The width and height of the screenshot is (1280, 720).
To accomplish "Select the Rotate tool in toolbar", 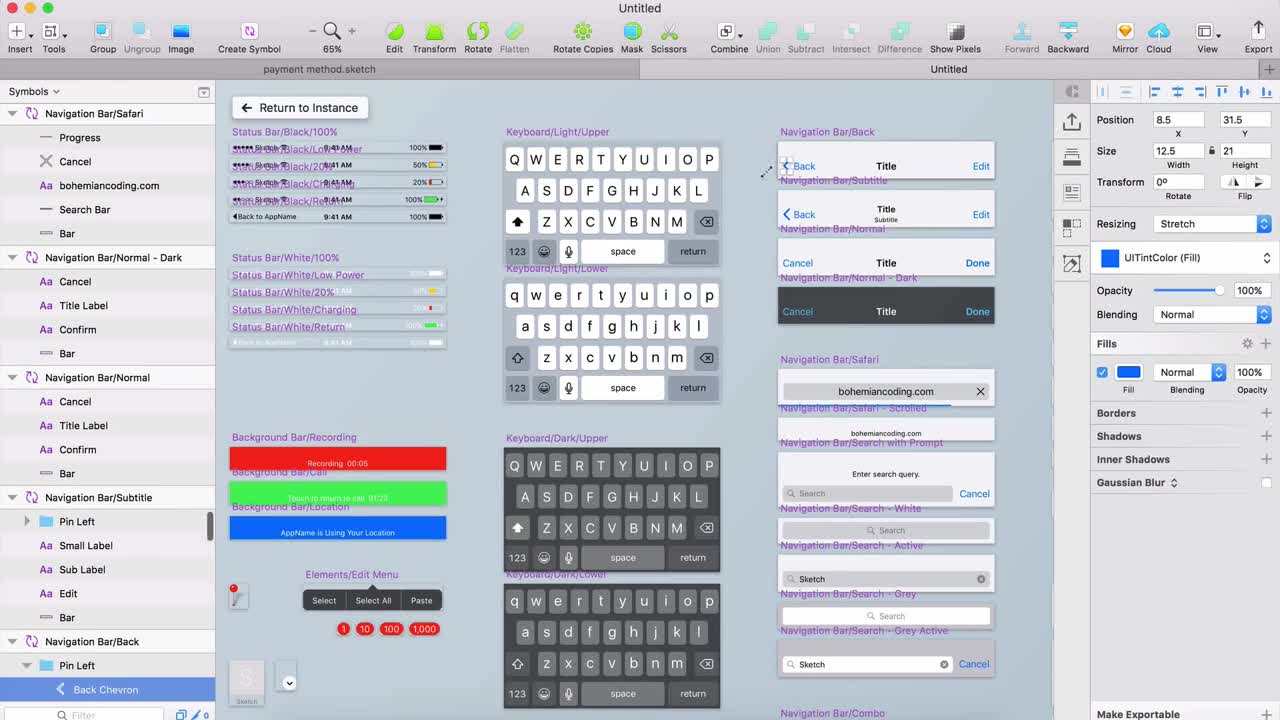I will 478,32.
